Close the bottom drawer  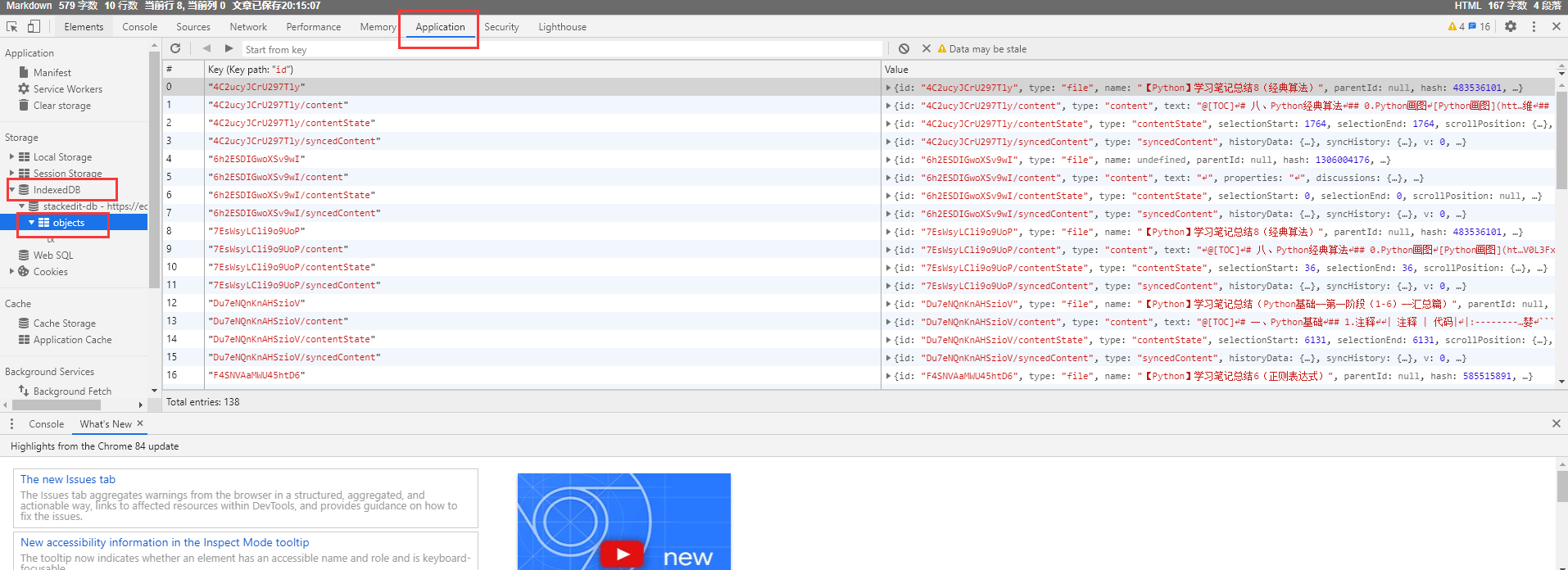(1556, 423)
